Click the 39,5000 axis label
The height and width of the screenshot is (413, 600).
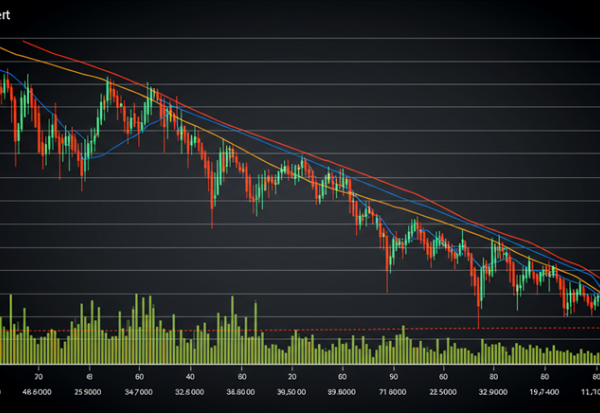pyautogui.click(x=292, y=393)
